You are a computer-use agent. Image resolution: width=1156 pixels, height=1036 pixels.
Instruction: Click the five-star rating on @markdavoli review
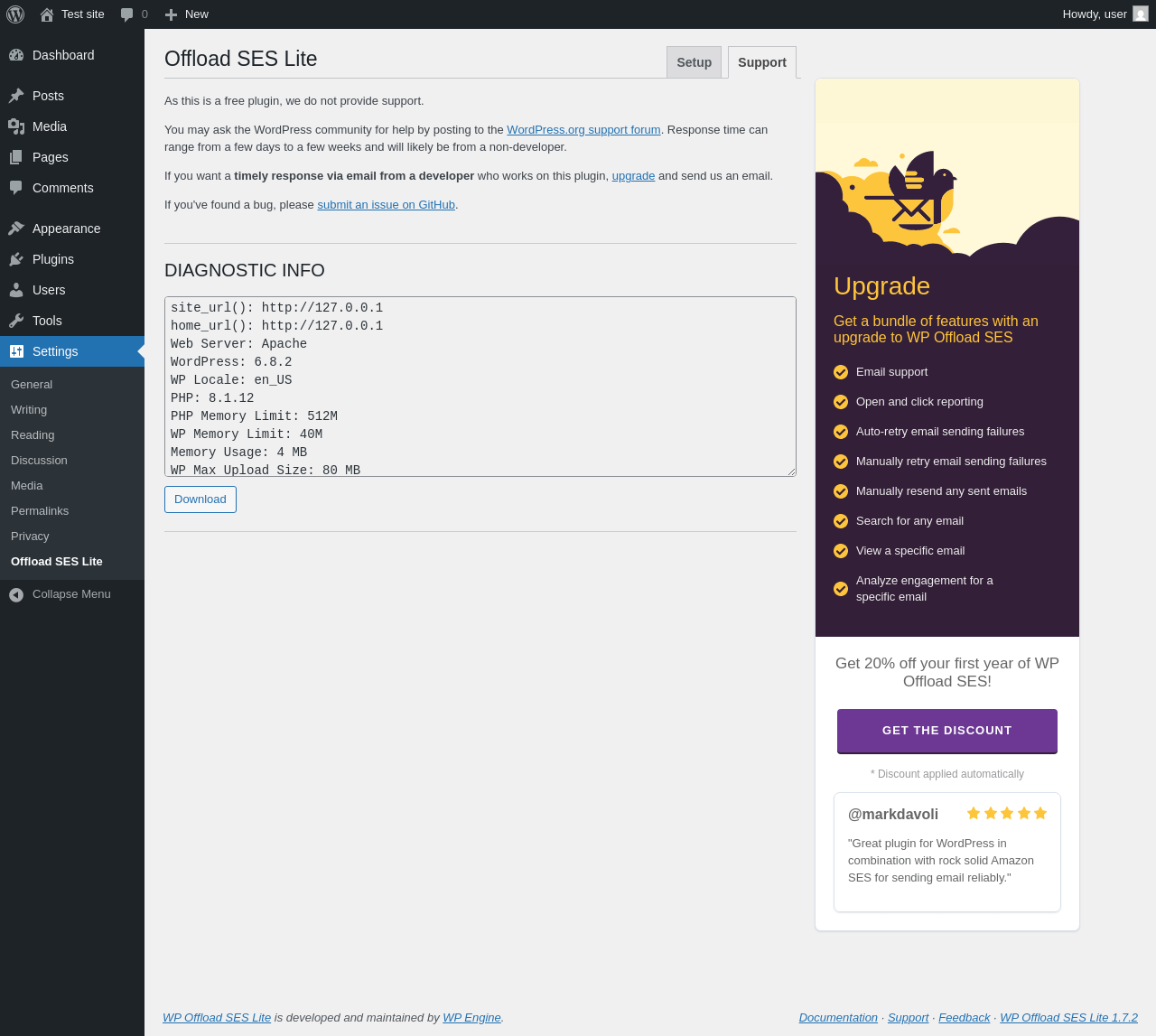pos(1007,814)
